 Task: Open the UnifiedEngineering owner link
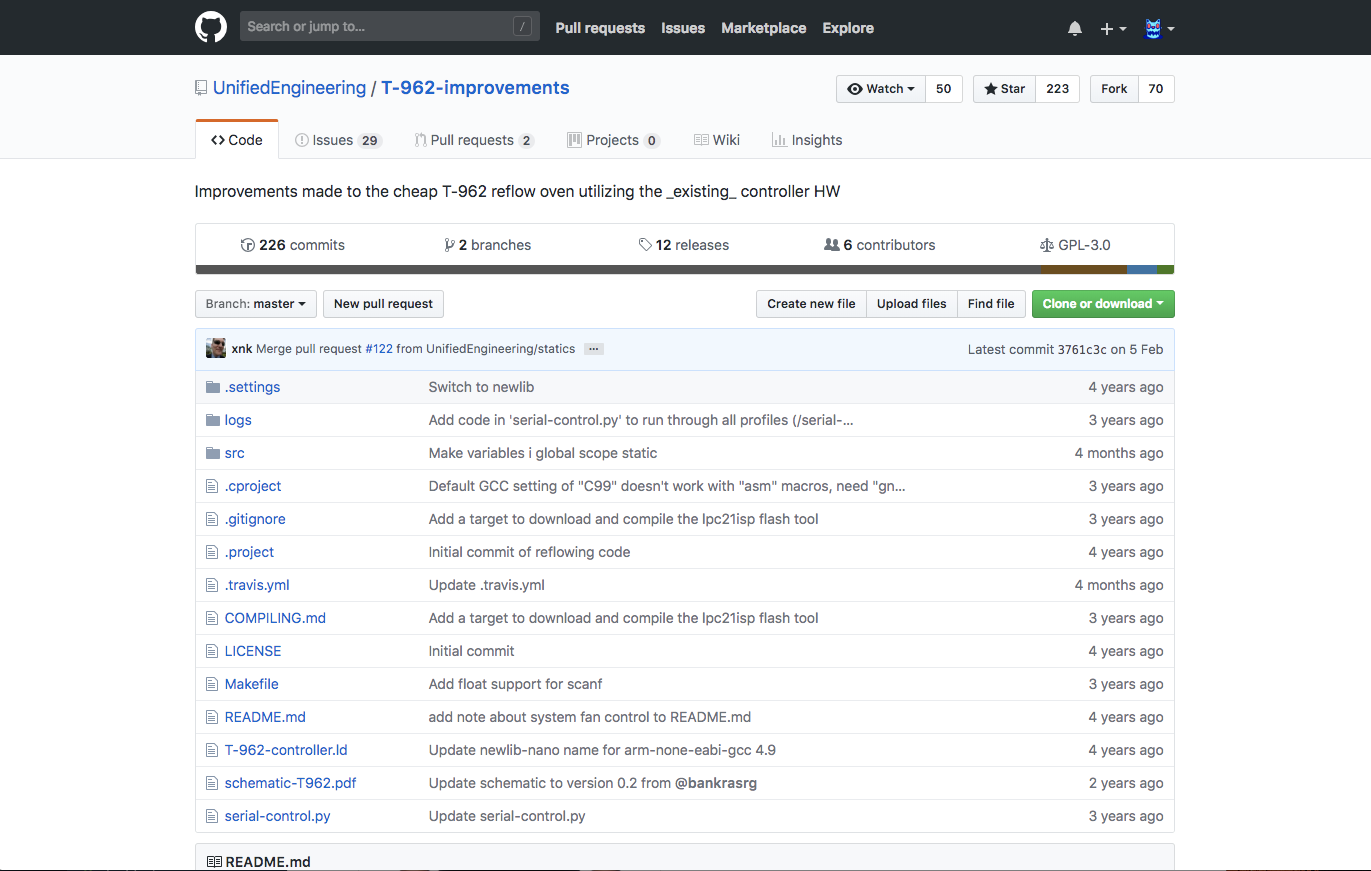coord(289,88)
